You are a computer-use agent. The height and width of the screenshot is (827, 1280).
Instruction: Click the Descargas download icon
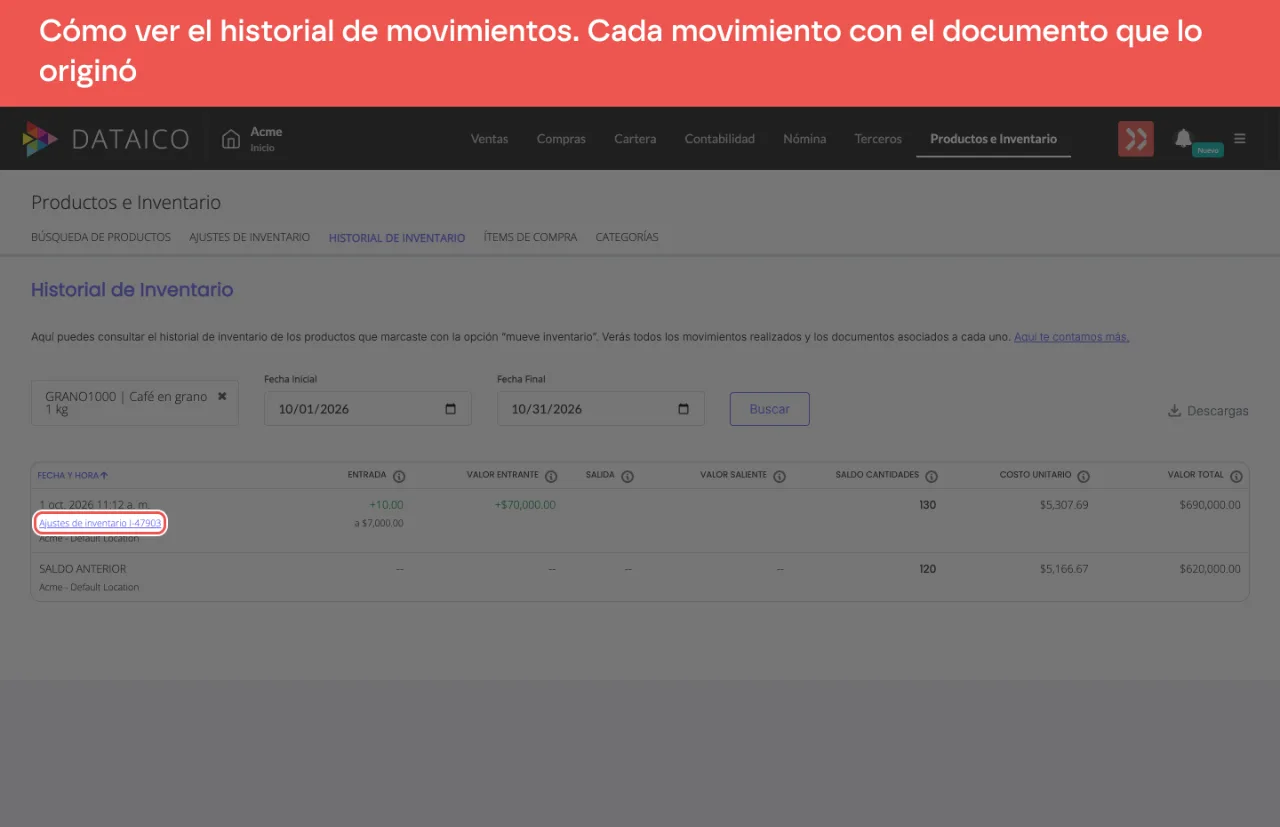coord(1174,410)
